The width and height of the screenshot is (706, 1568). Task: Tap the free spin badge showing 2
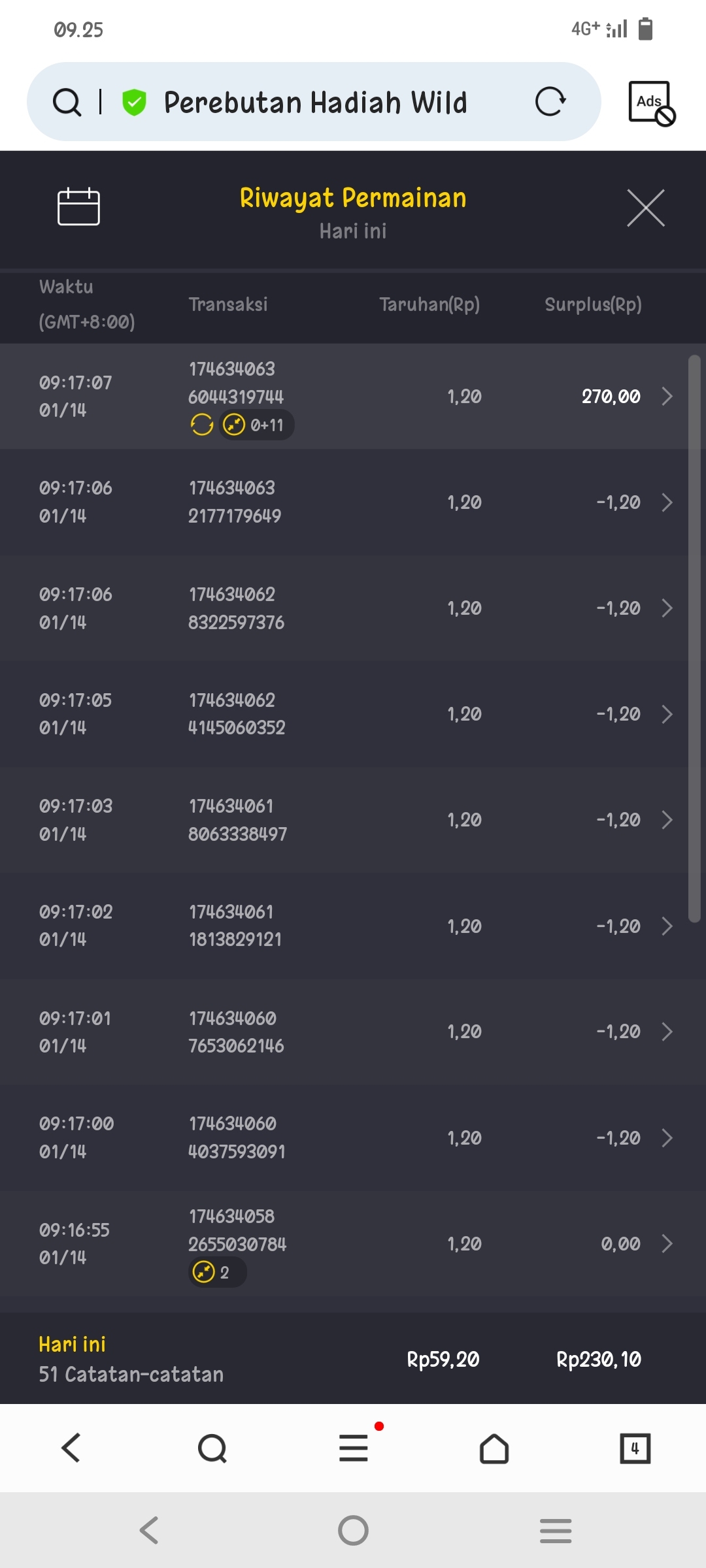(x=217, y=1272)
